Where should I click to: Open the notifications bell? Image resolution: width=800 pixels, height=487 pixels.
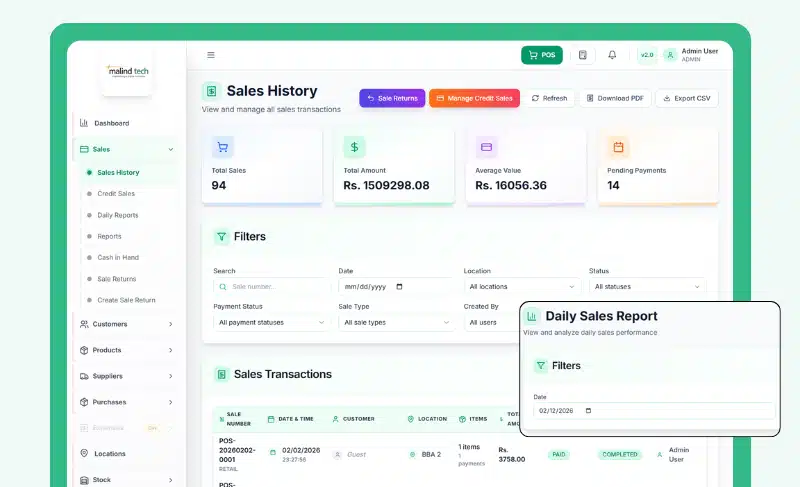click(612, 55)
